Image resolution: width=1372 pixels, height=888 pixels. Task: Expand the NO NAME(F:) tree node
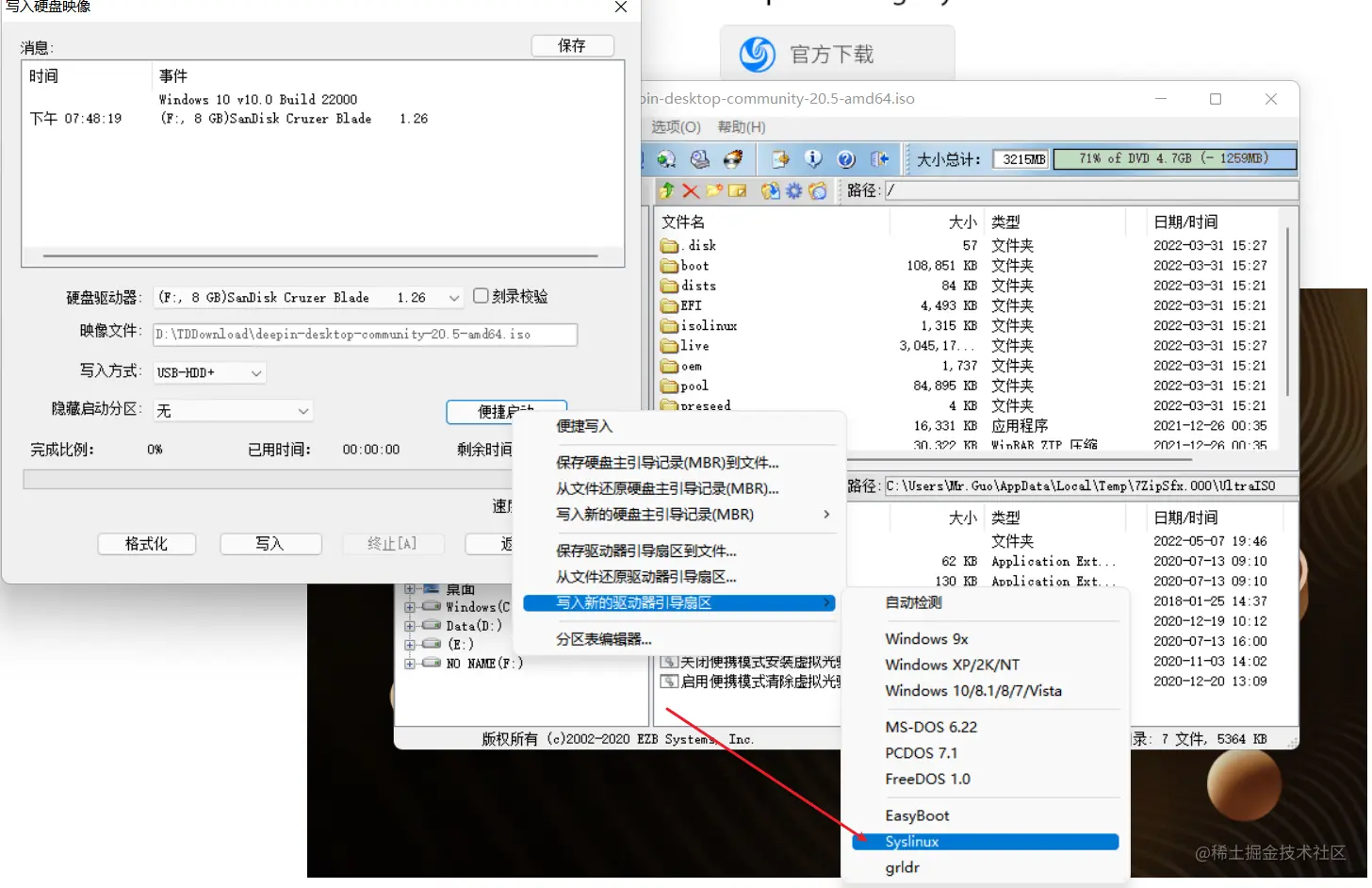(410, 664)
